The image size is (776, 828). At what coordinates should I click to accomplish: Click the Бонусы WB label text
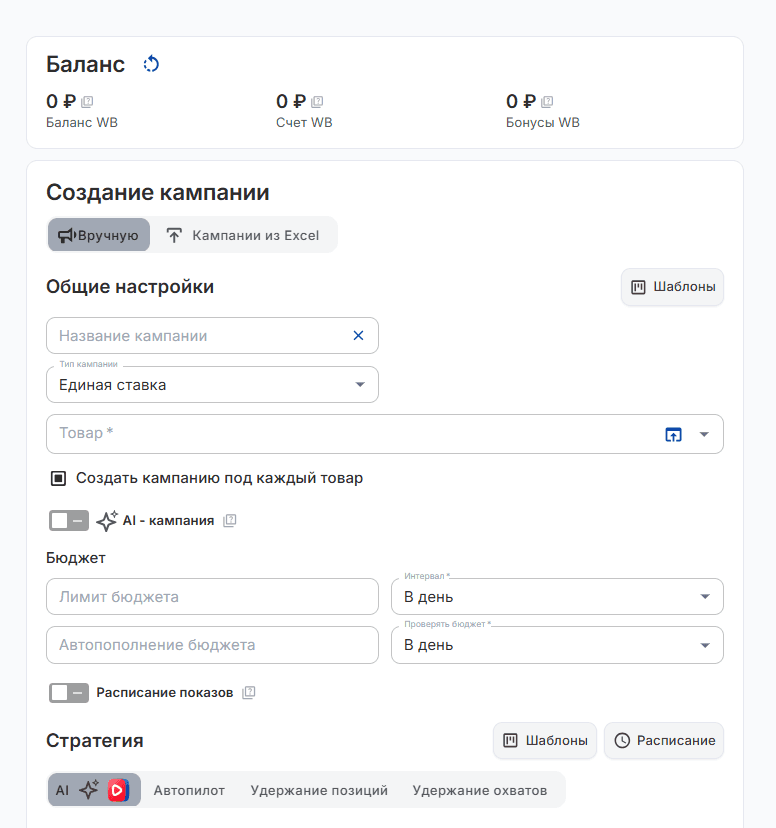click(x=543, y=123)
